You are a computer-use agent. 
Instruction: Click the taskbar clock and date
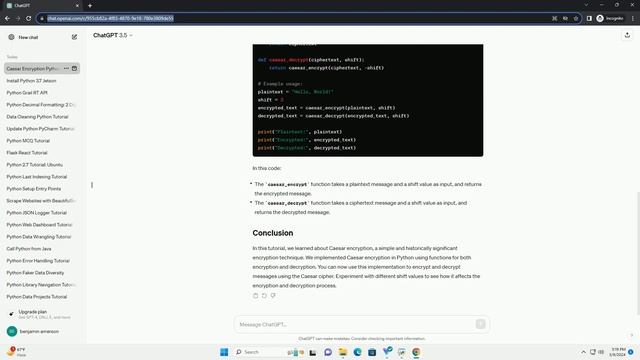pyautogui.click(x=618, y=352)
